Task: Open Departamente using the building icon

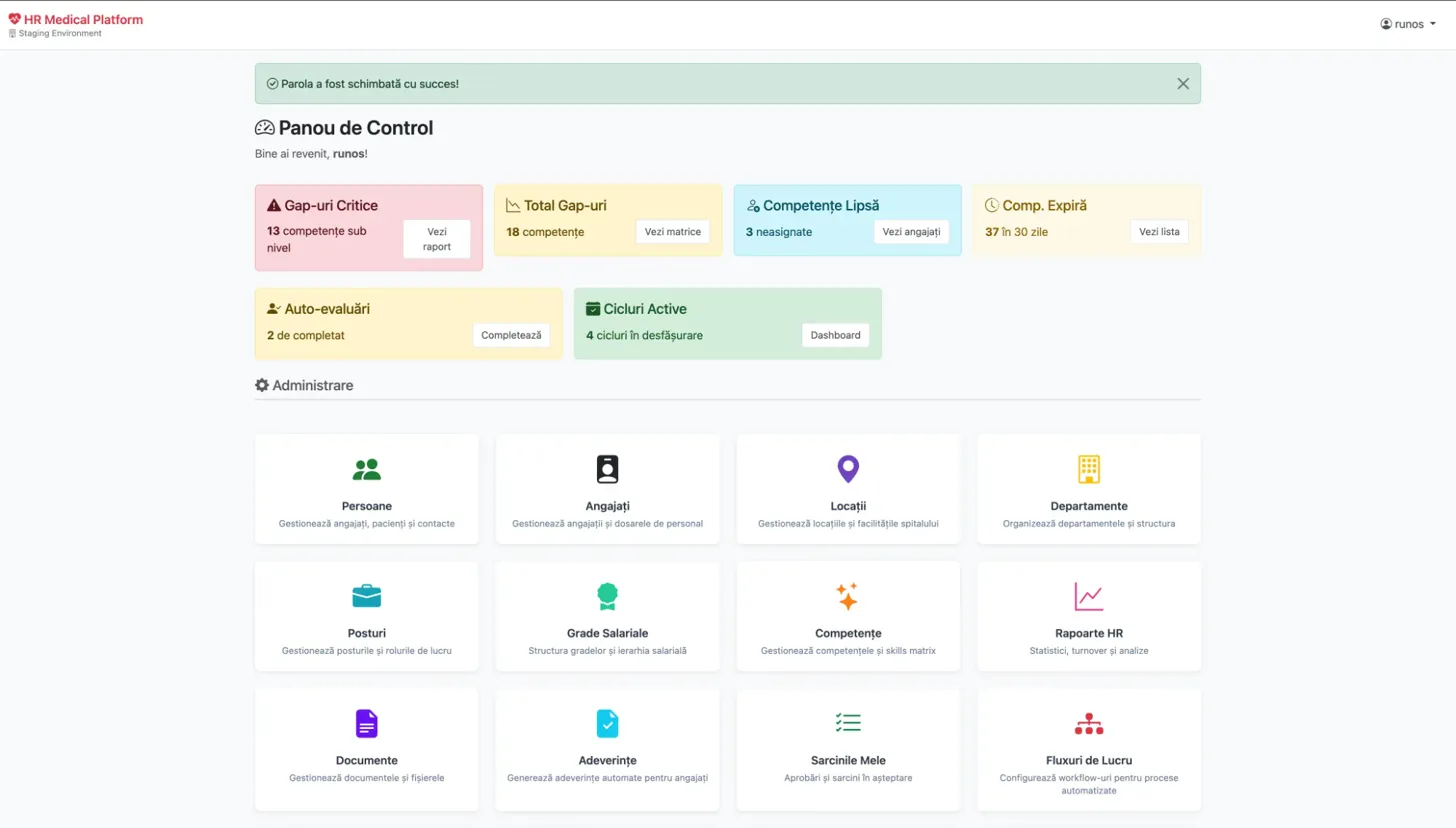Action: tap(1088, 468)
